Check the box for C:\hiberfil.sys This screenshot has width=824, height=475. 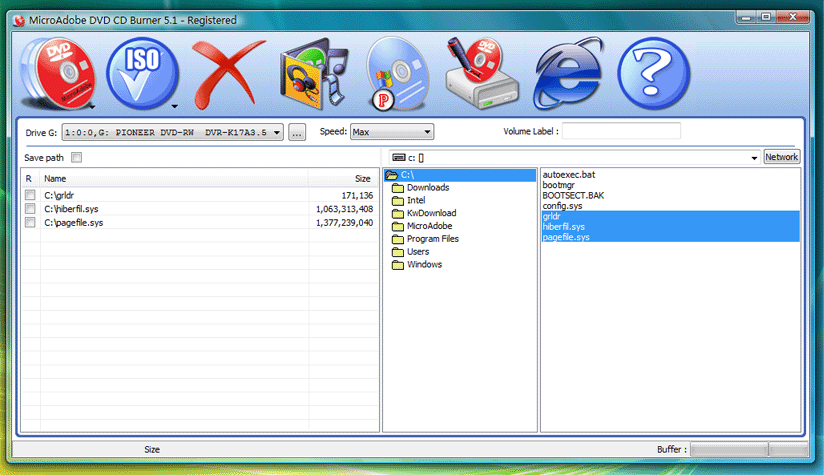[30, 209]
